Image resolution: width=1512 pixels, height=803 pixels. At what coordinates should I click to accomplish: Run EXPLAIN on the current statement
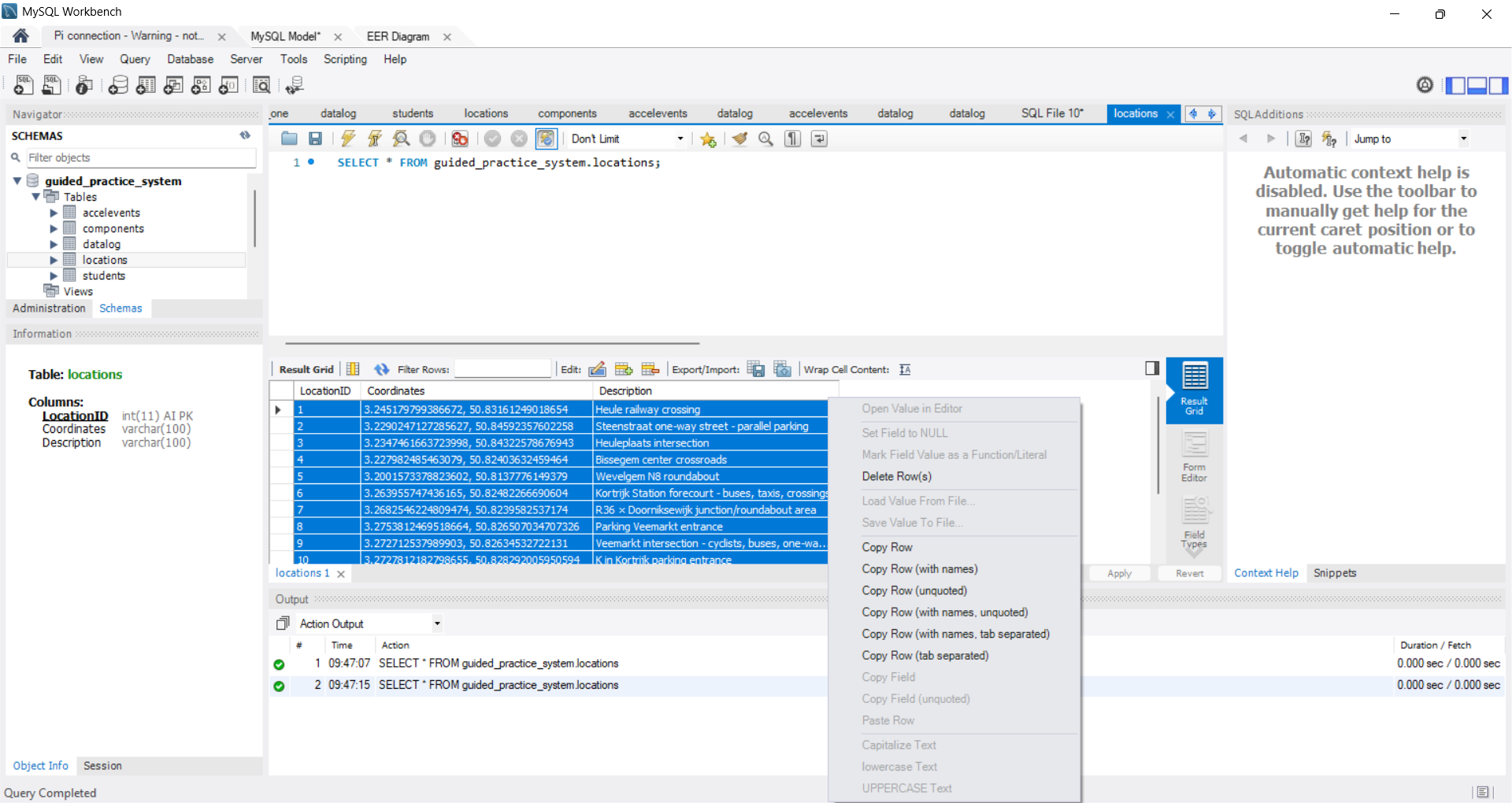pos(402,139)
